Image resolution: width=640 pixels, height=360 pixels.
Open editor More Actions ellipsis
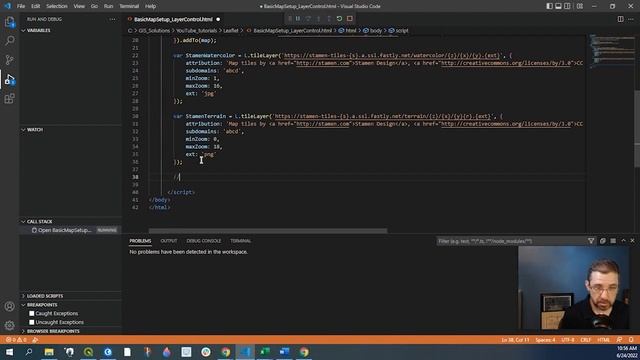pyautogui.click(x=631, y=19)
